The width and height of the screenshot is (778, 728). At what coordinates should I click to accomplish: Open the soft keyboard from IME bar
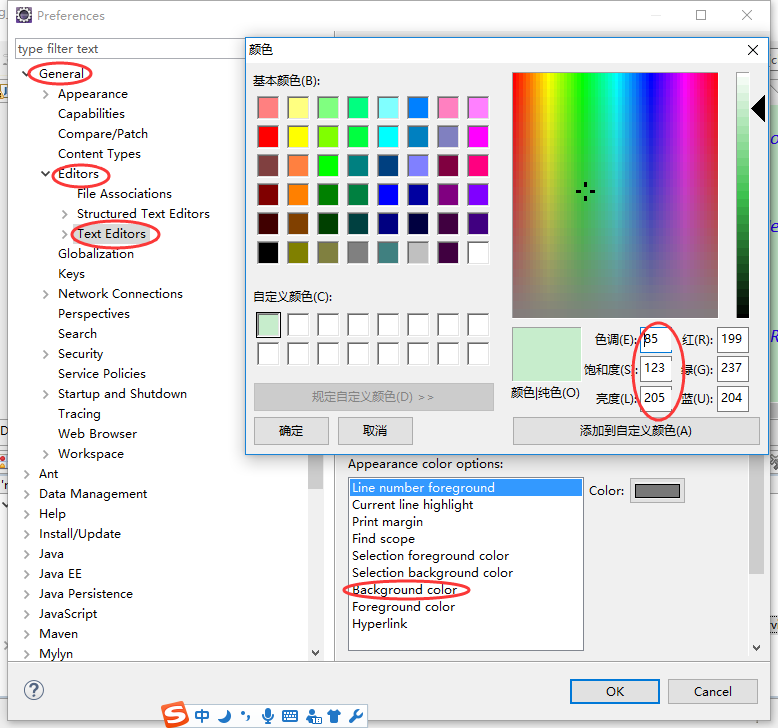[x=290, y=716]
